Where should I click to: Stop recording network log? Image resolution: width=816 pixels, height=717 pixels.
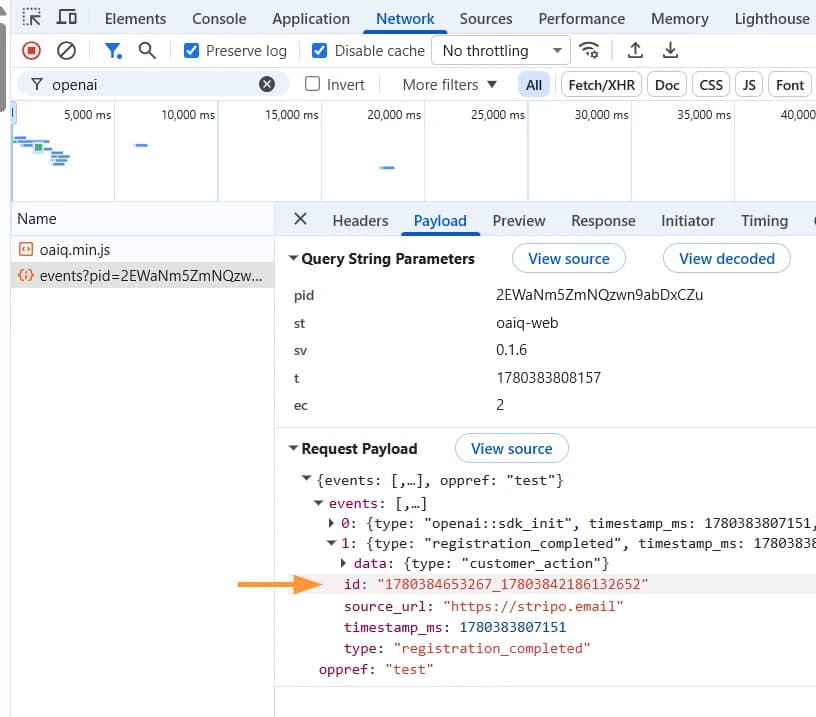click(x=31, y=50)
